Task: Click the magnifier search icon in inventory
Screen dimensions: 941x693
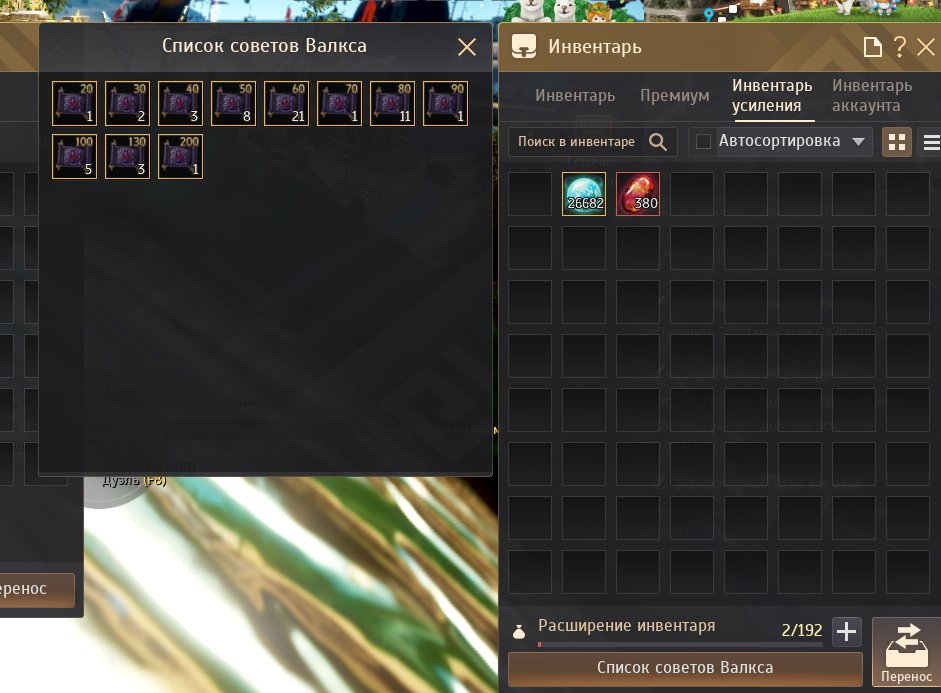Action: pyautogui.click(x=658, y=142)
